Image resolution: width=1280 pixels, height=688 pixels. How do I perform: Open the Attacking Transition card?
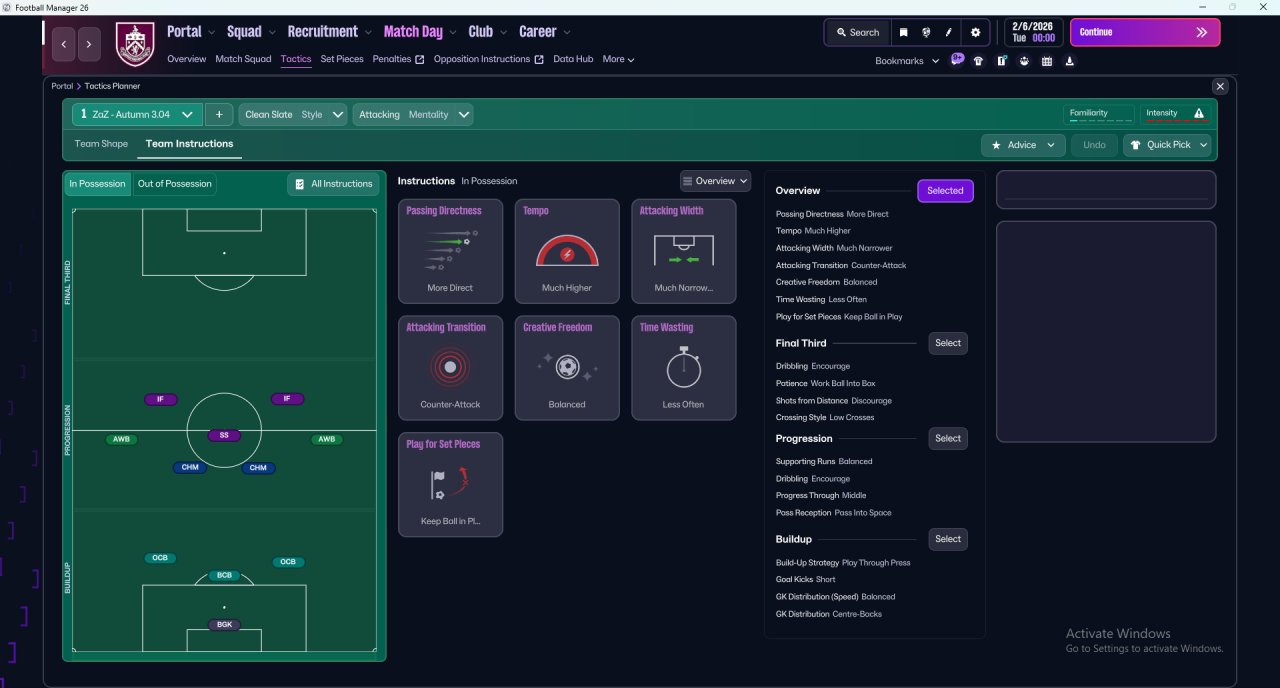pyautogui.click(x=450, y=368)
